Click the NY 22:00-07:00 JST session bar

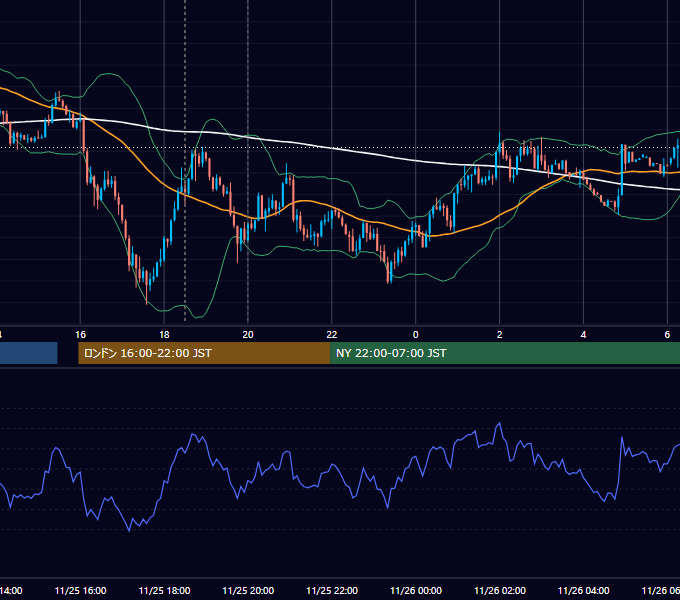tap(505, 353)
